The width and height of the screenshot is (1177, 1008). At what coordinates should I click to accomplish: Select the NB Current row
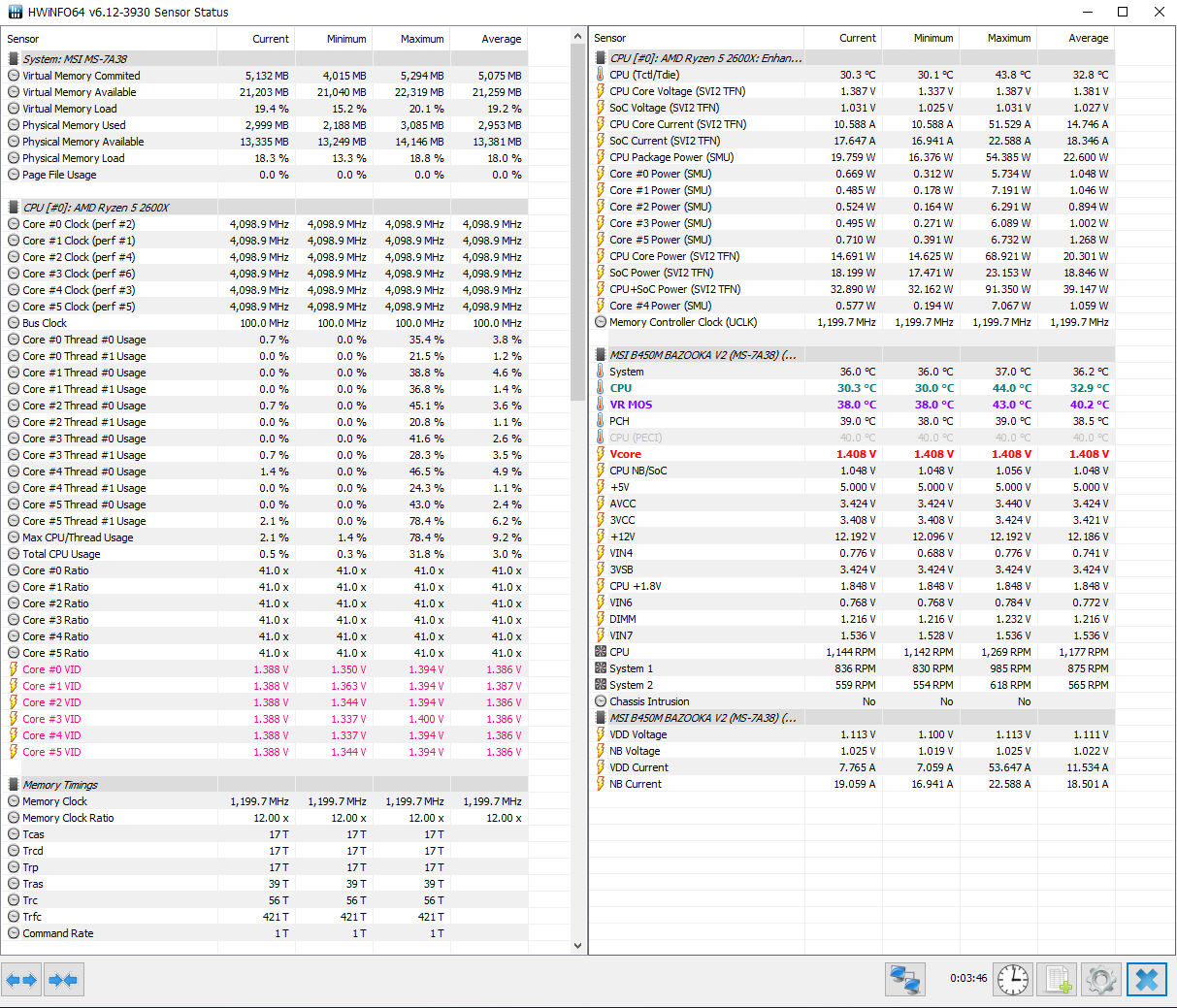[852, 784]
